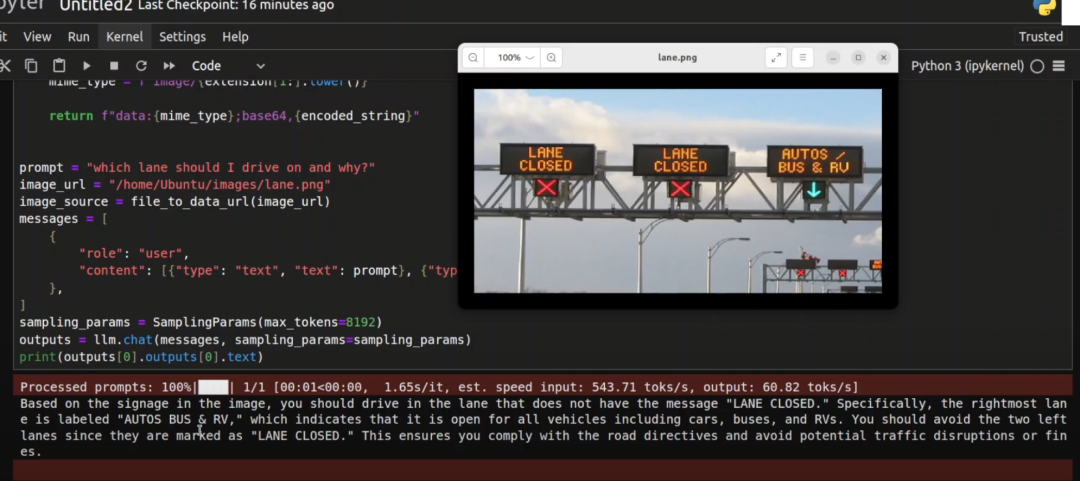Click the Python 3 (ipykernel) kernel name
1080x481 pixels.
click(x=967, y=66)
